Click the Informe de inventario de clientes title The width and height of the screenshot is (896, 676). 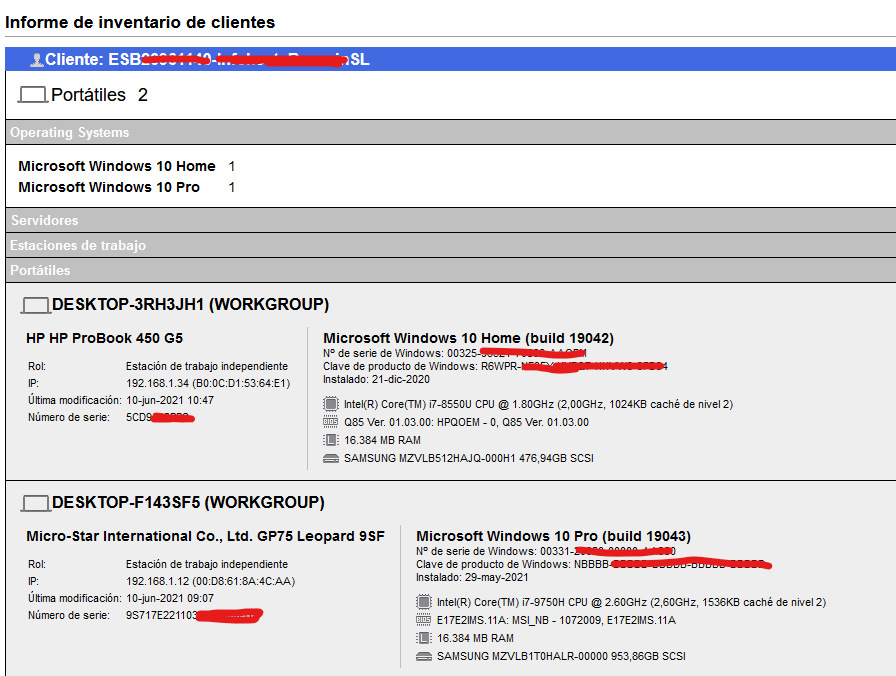[140, 22]
